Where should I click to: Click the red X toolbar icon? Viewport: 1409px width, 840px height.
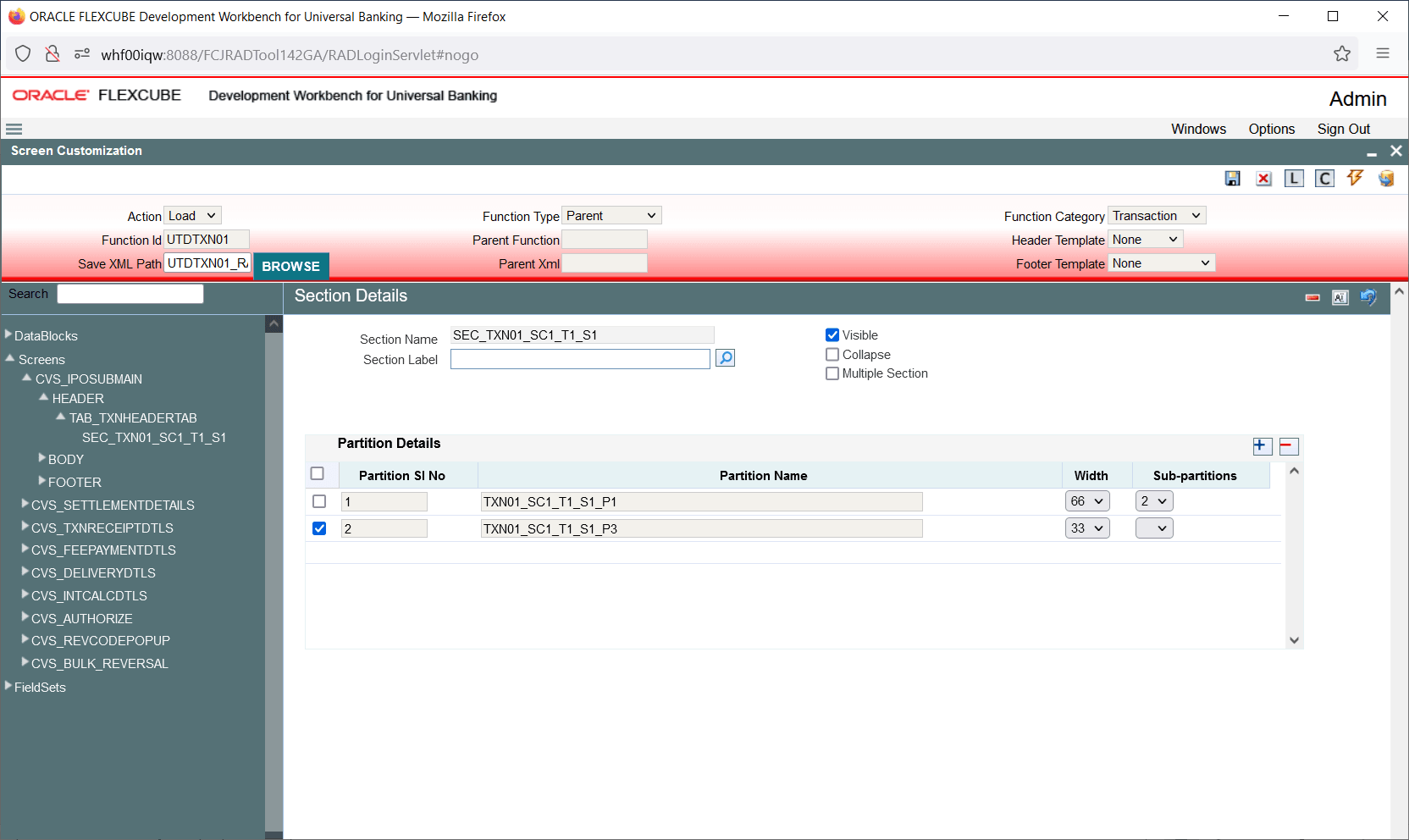[x=1263, y=178]
